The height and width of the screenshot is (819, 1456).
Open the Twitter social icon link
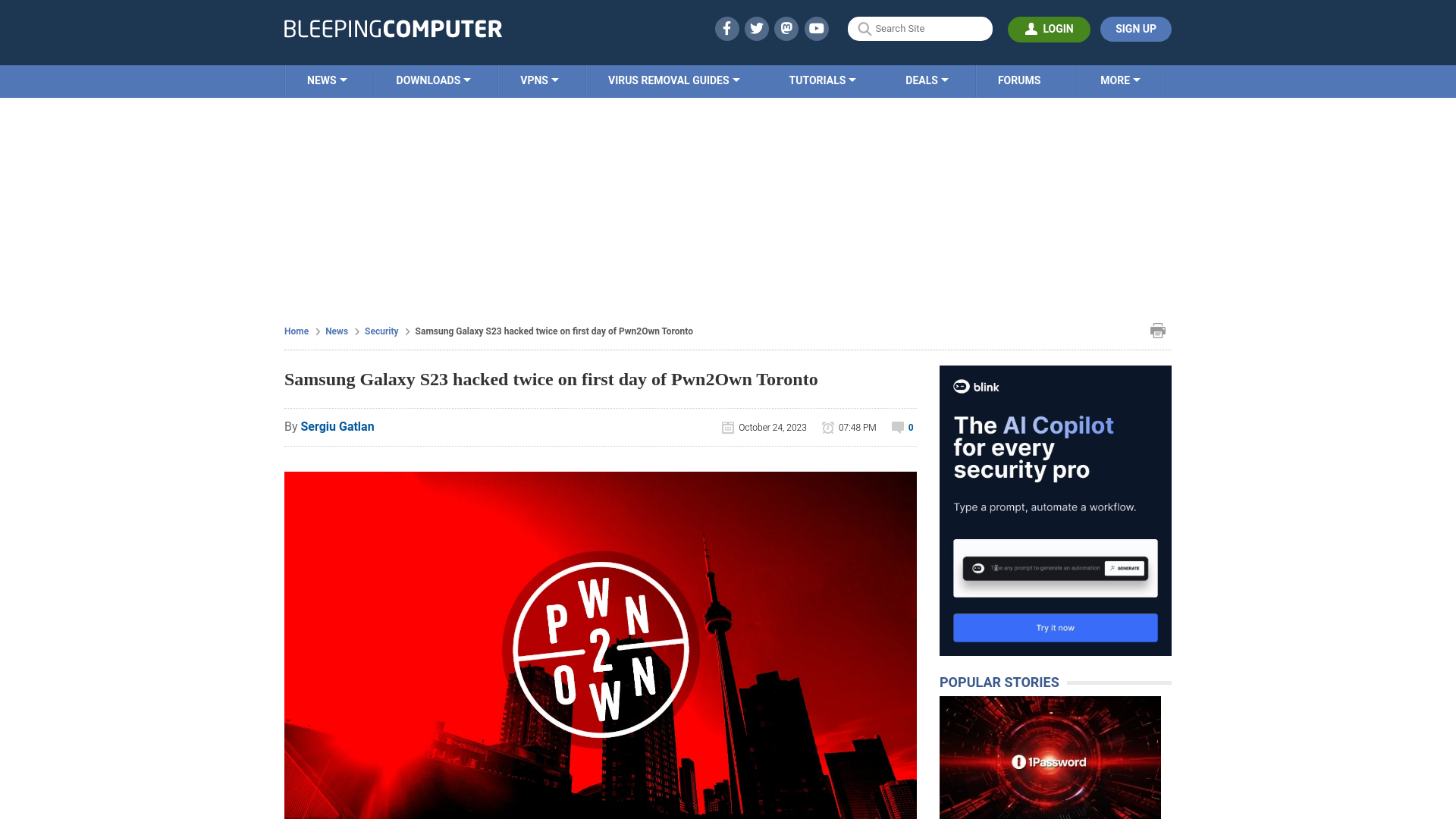tap(756, 28)
